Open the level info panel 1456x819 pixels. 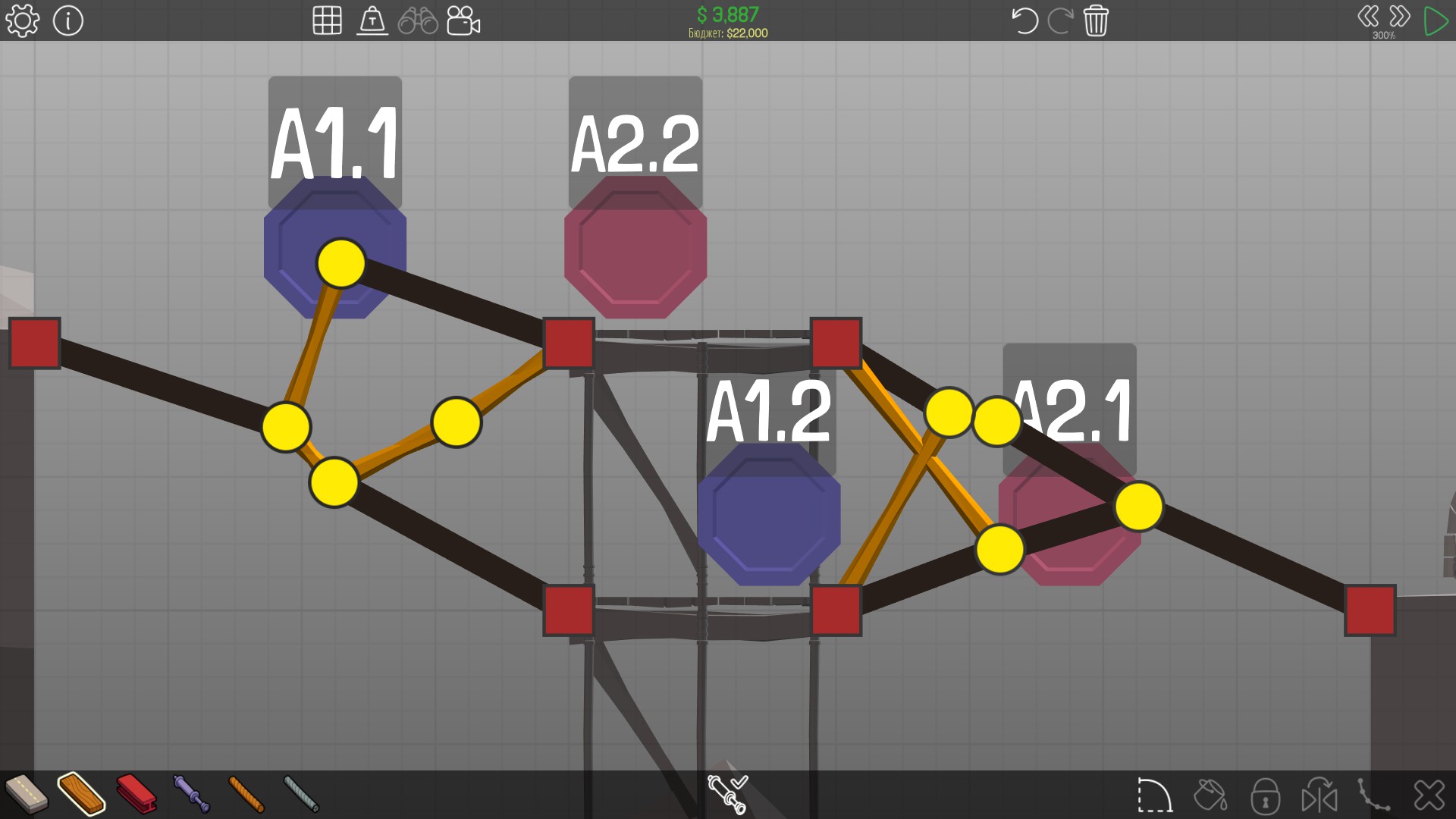pyautogui.click(x=68, y=20)
